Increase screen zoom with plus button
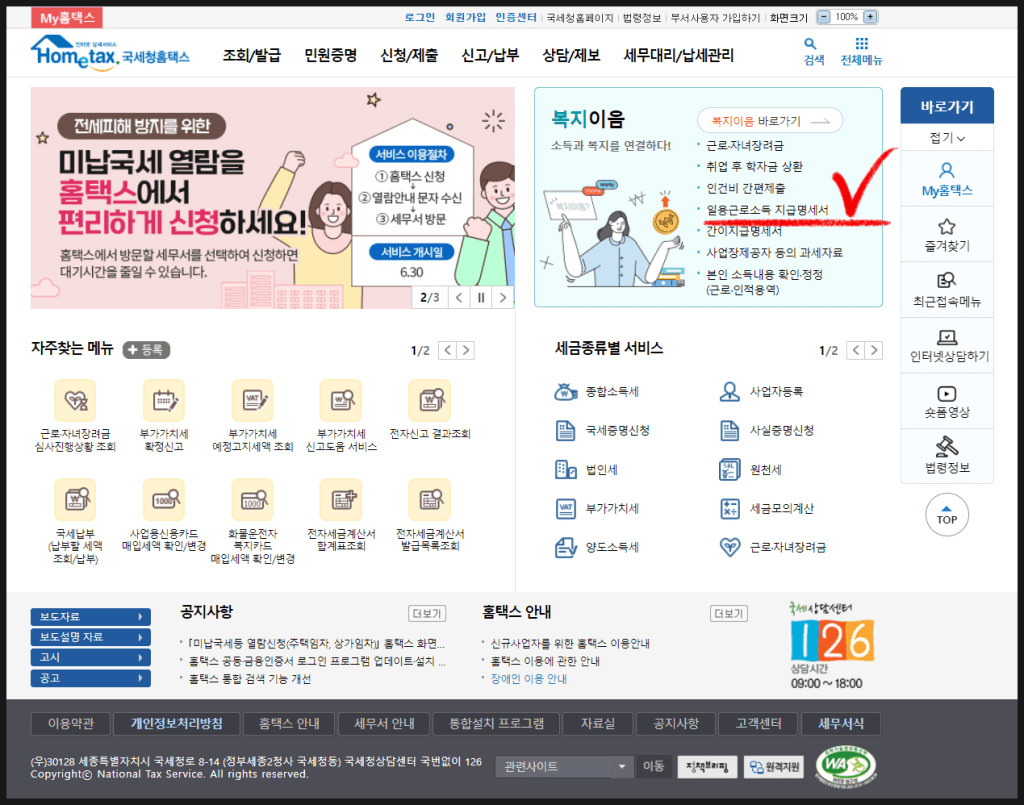Screen dimensions: 1024x805 tap(870, 17)
